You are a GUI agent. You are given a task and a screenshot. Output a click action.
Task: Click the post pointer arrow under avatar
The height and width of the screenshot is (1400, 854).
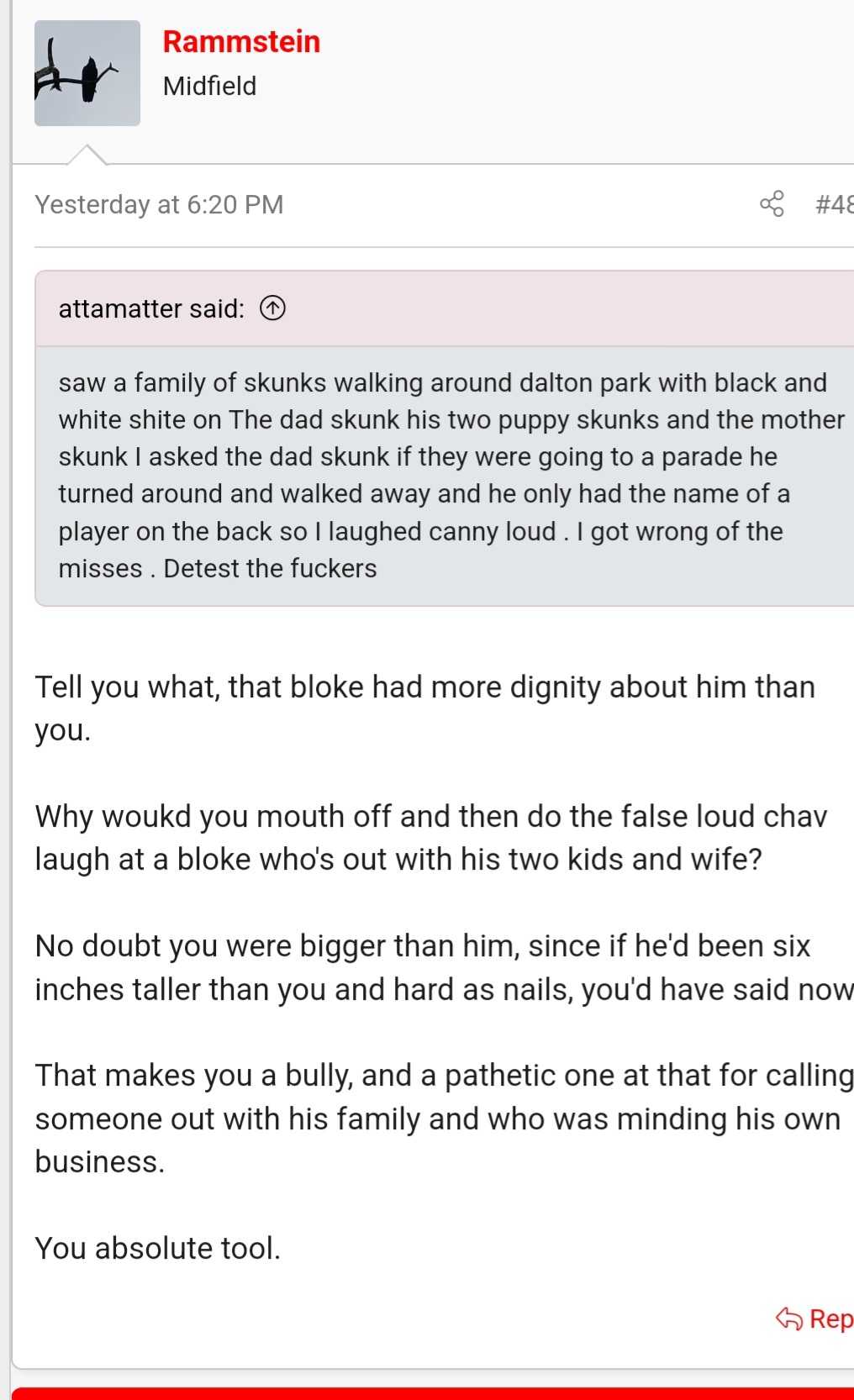(87, 155)
